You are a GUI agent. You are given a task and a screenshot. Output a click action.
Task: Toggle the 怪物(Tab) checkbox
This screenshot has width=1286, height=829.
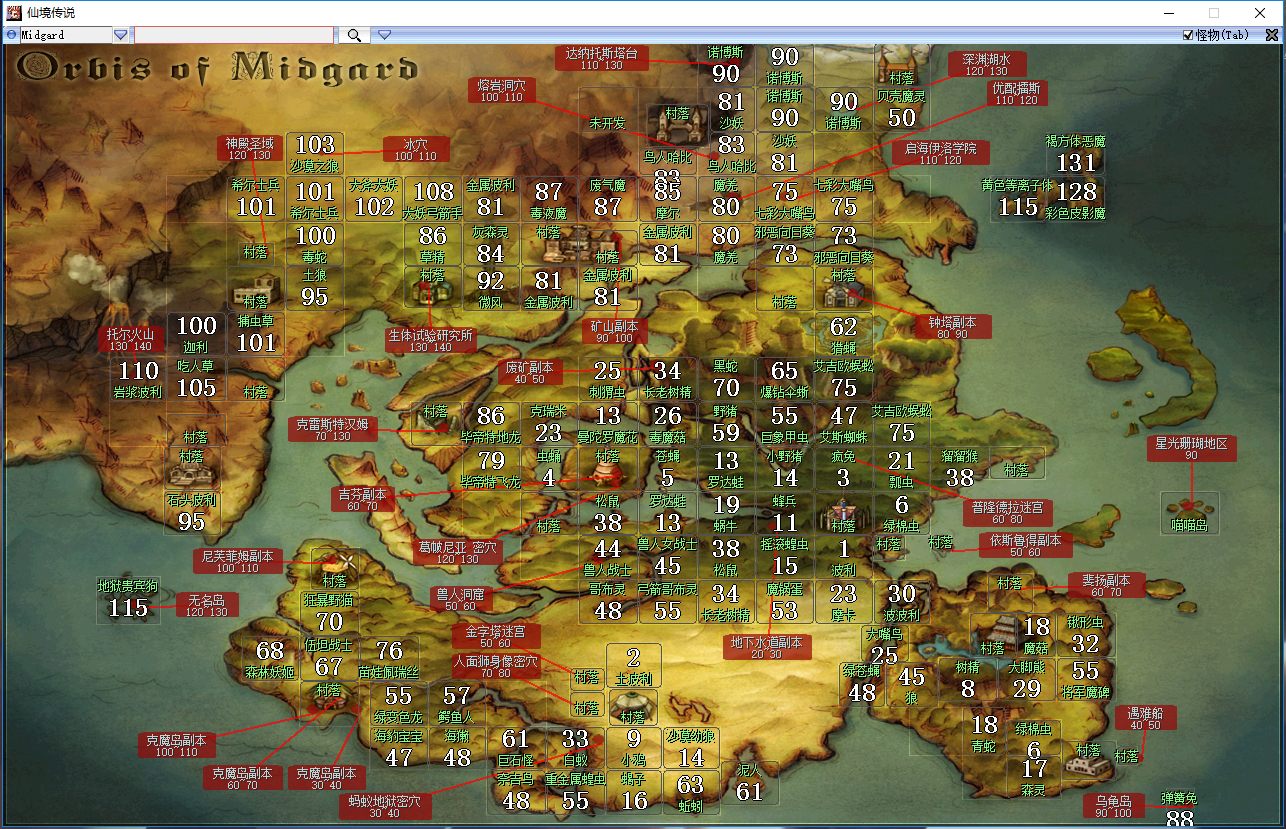tap(1189, 35)
